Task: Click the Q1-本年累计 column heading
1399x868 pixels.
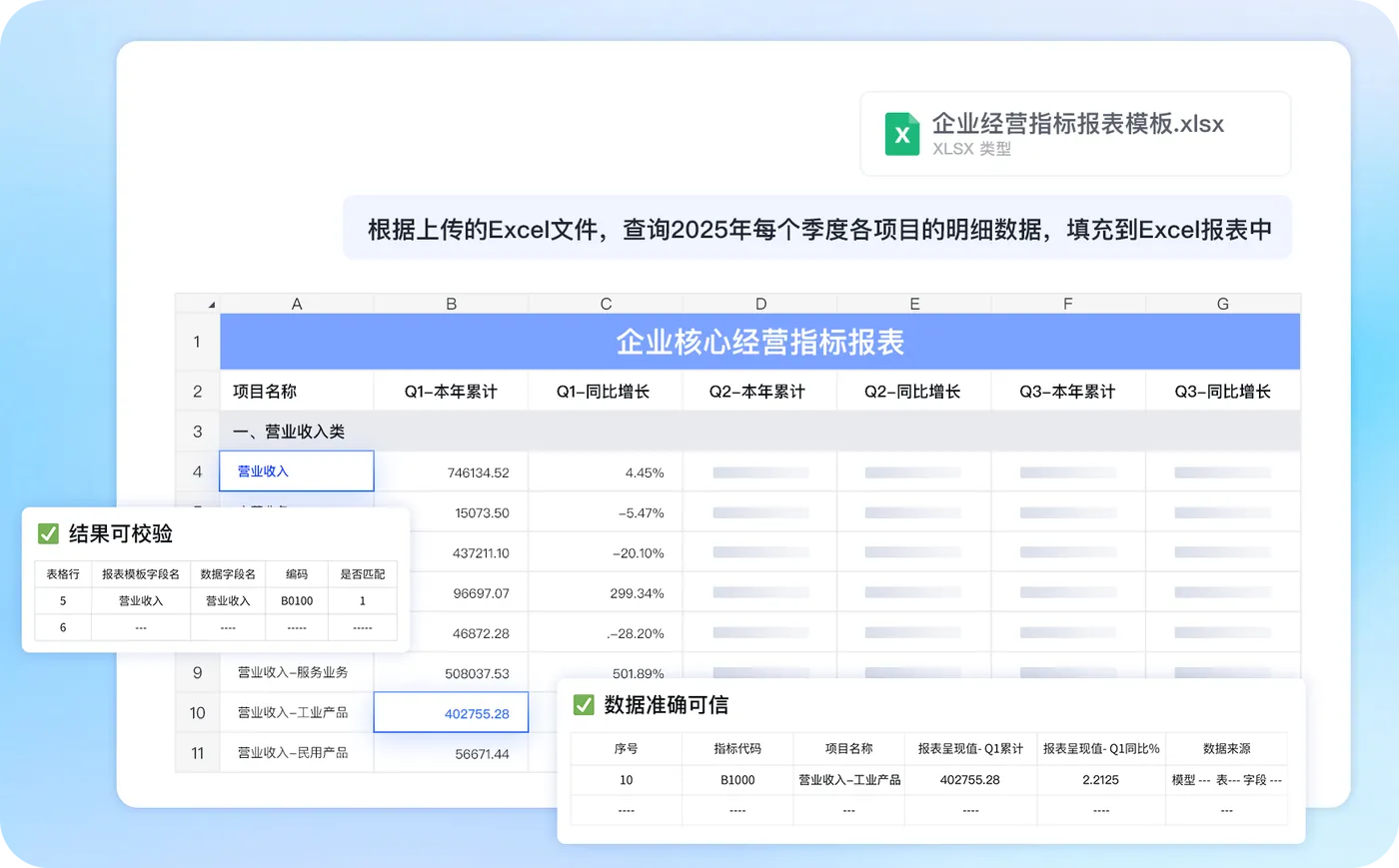Action: point(451,391)
